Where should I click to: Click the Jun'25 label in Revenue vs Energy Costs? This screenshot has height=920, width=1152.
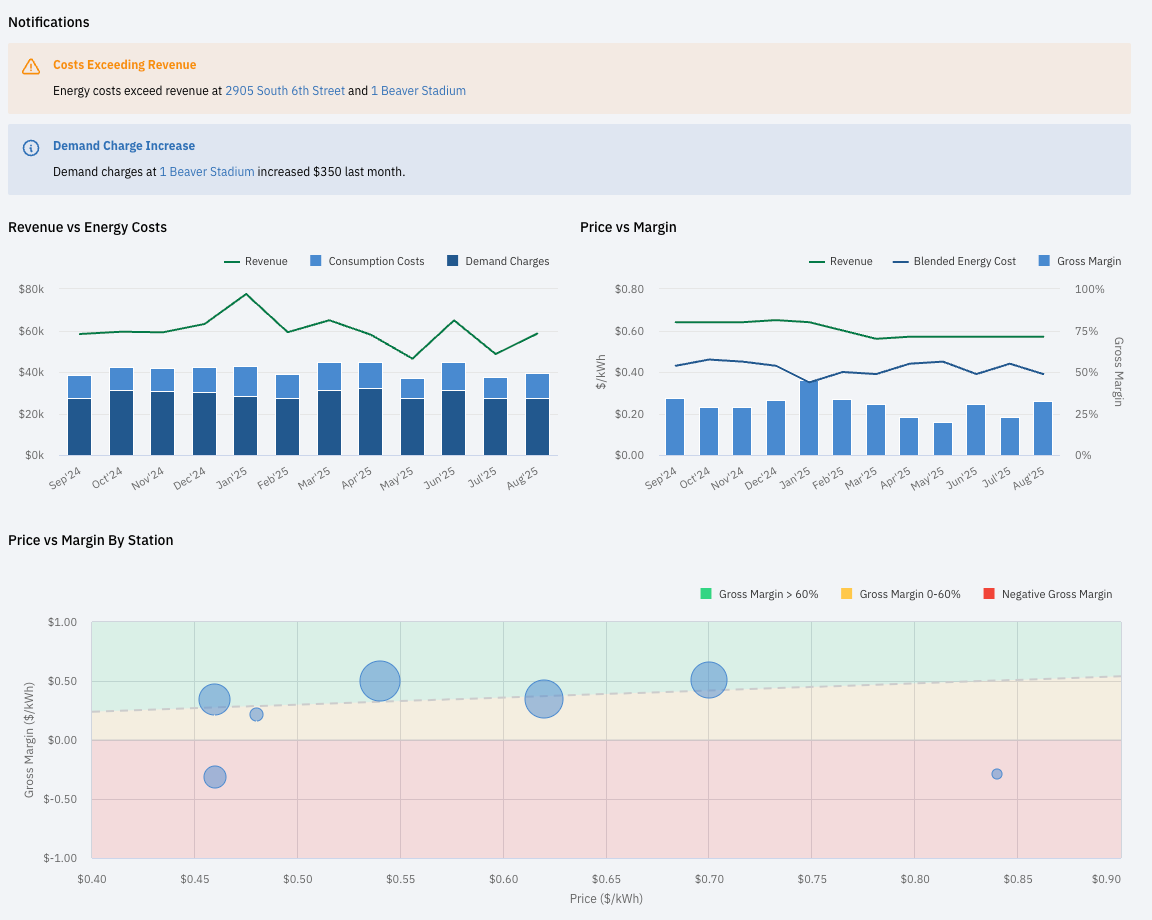[440, 478]
